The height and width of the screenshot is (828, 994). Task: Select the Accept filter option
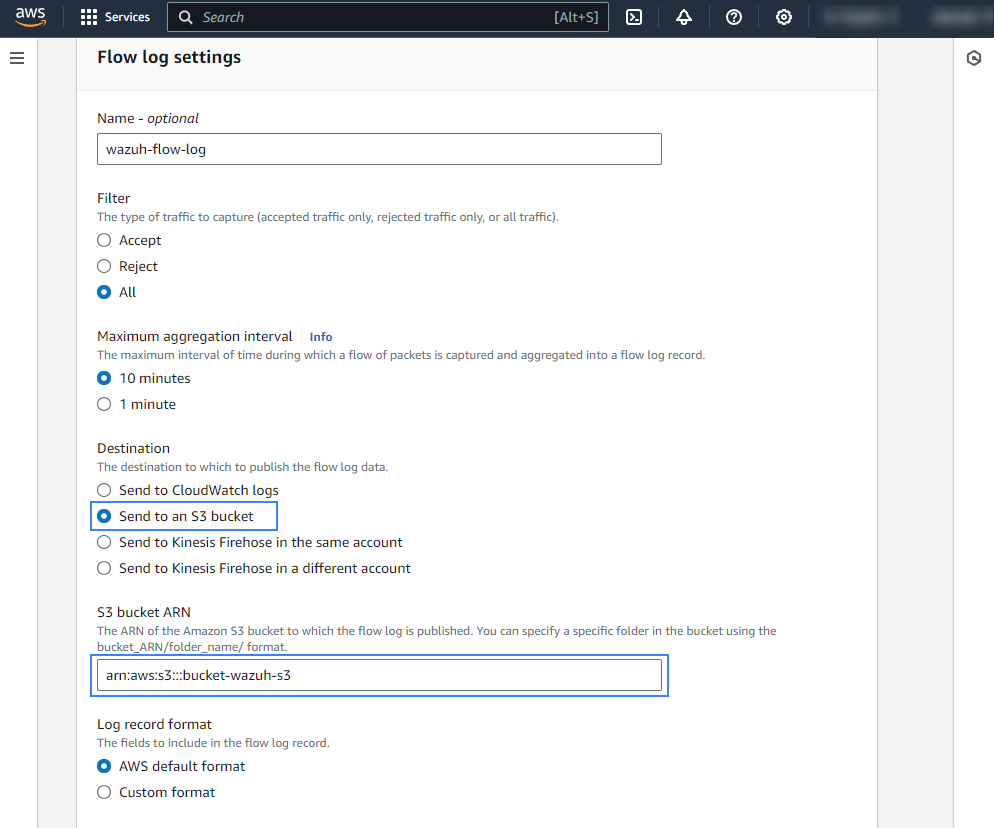pos(104,240)
